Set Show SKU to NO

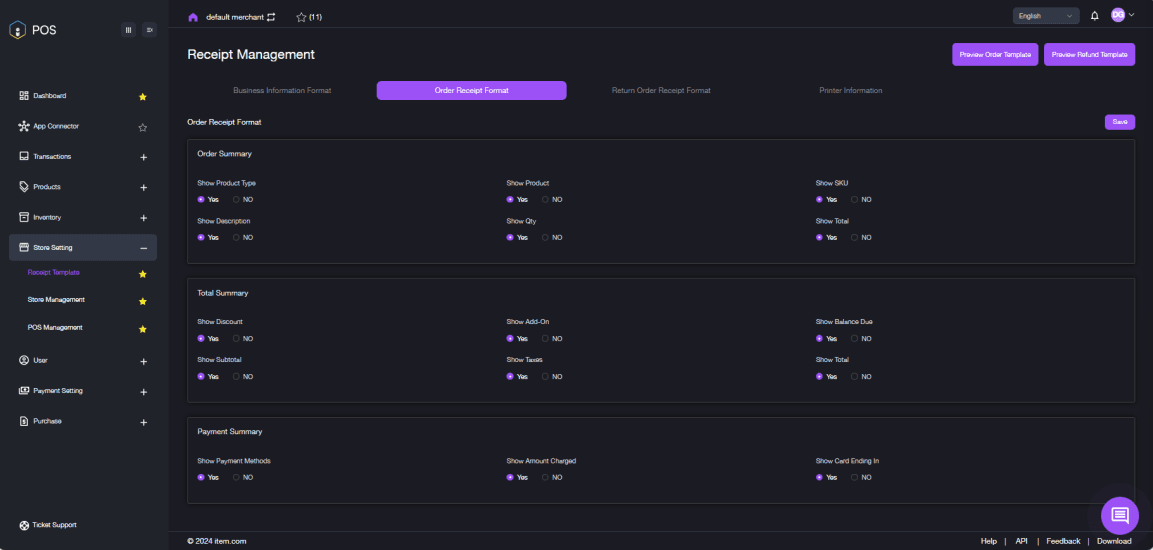click(855, 199)
